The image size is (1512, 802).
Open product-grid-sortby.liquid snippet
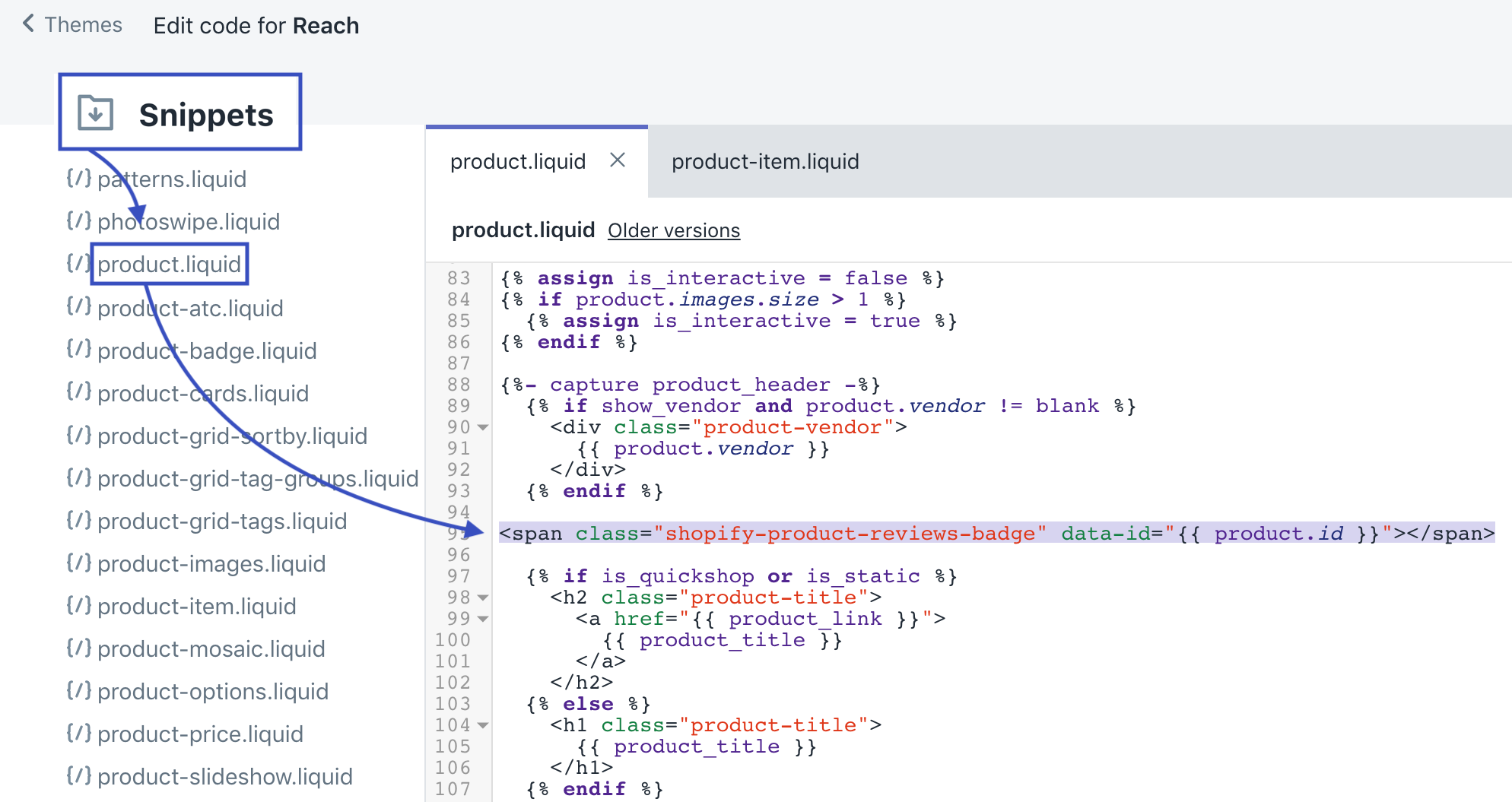tap(232, 436)
